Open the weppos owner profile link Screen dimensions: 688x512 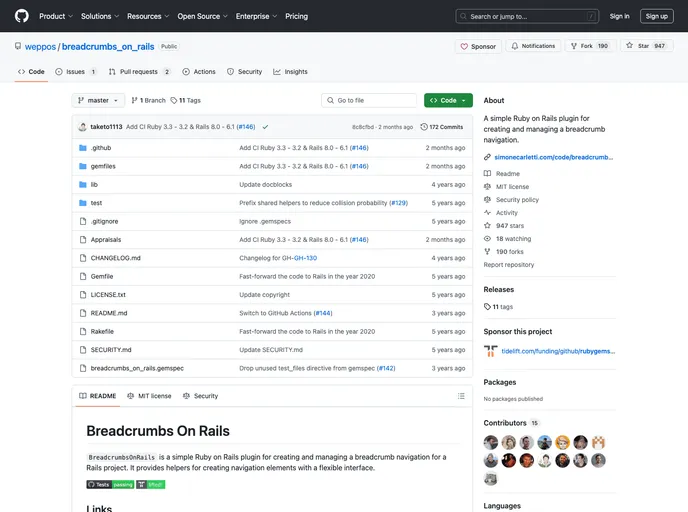coord(40,47)
